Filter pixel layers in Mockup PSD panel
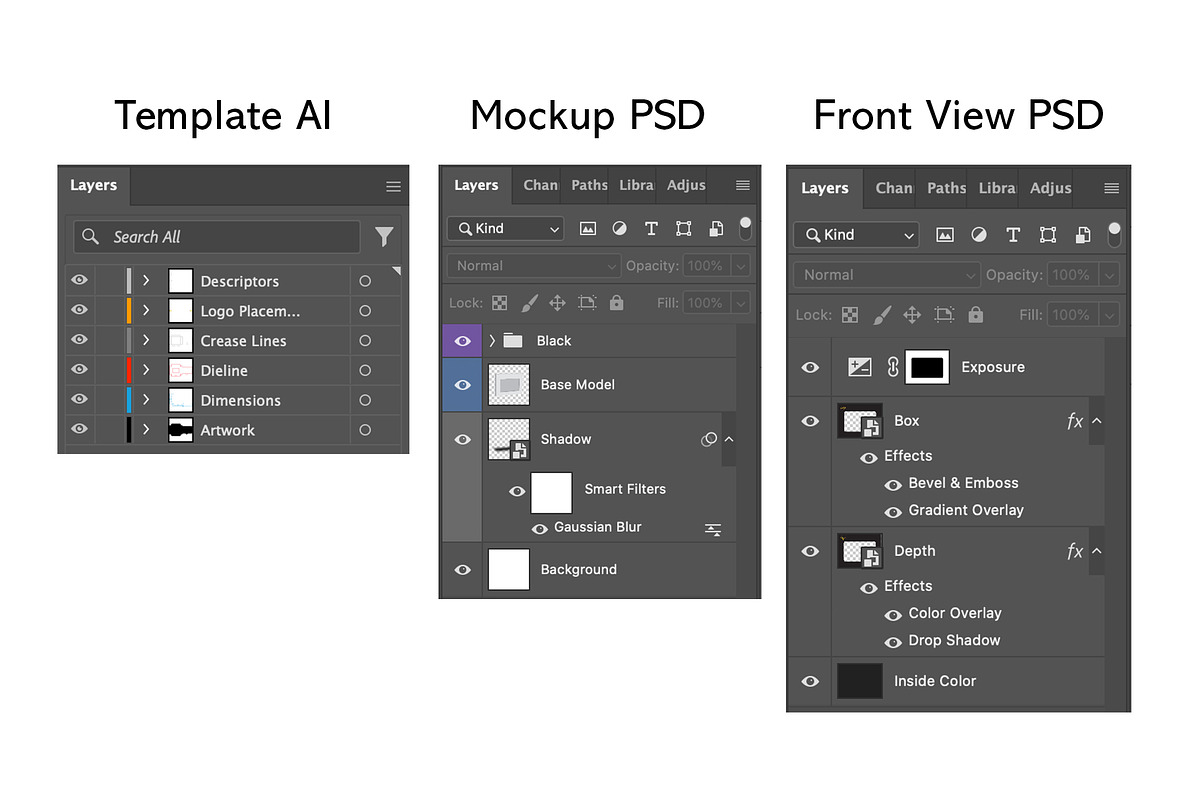 (588, 229)
